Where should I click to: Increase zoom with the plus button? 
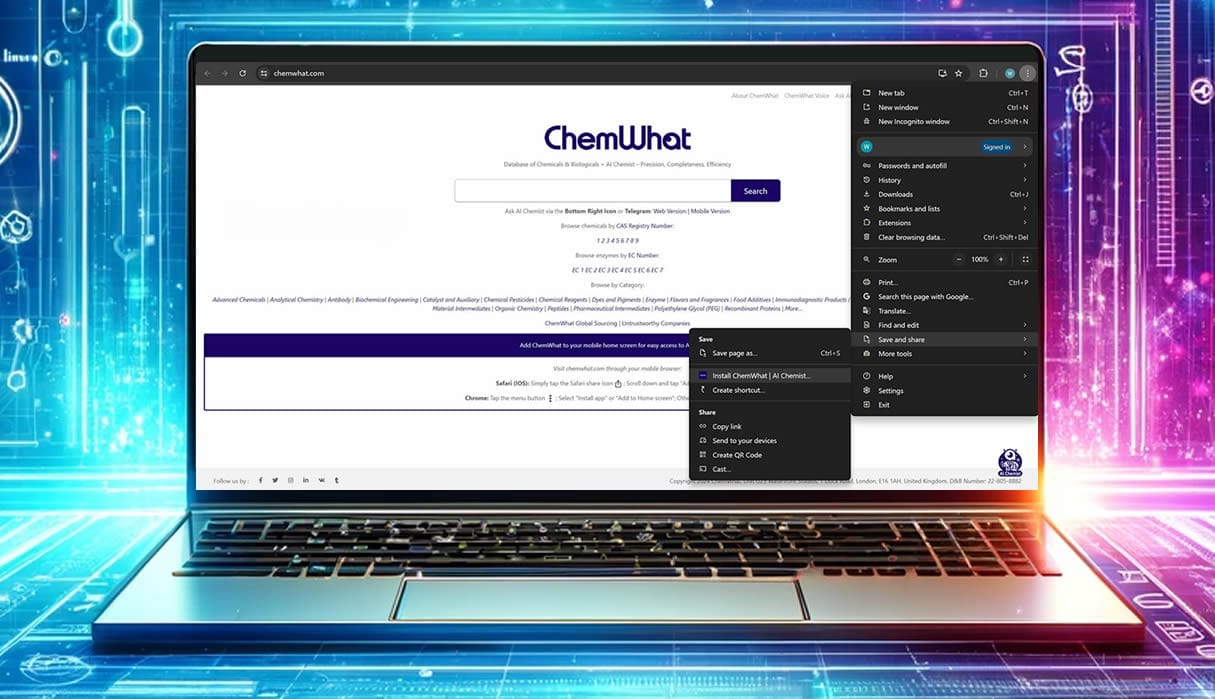click(1001, 259)
